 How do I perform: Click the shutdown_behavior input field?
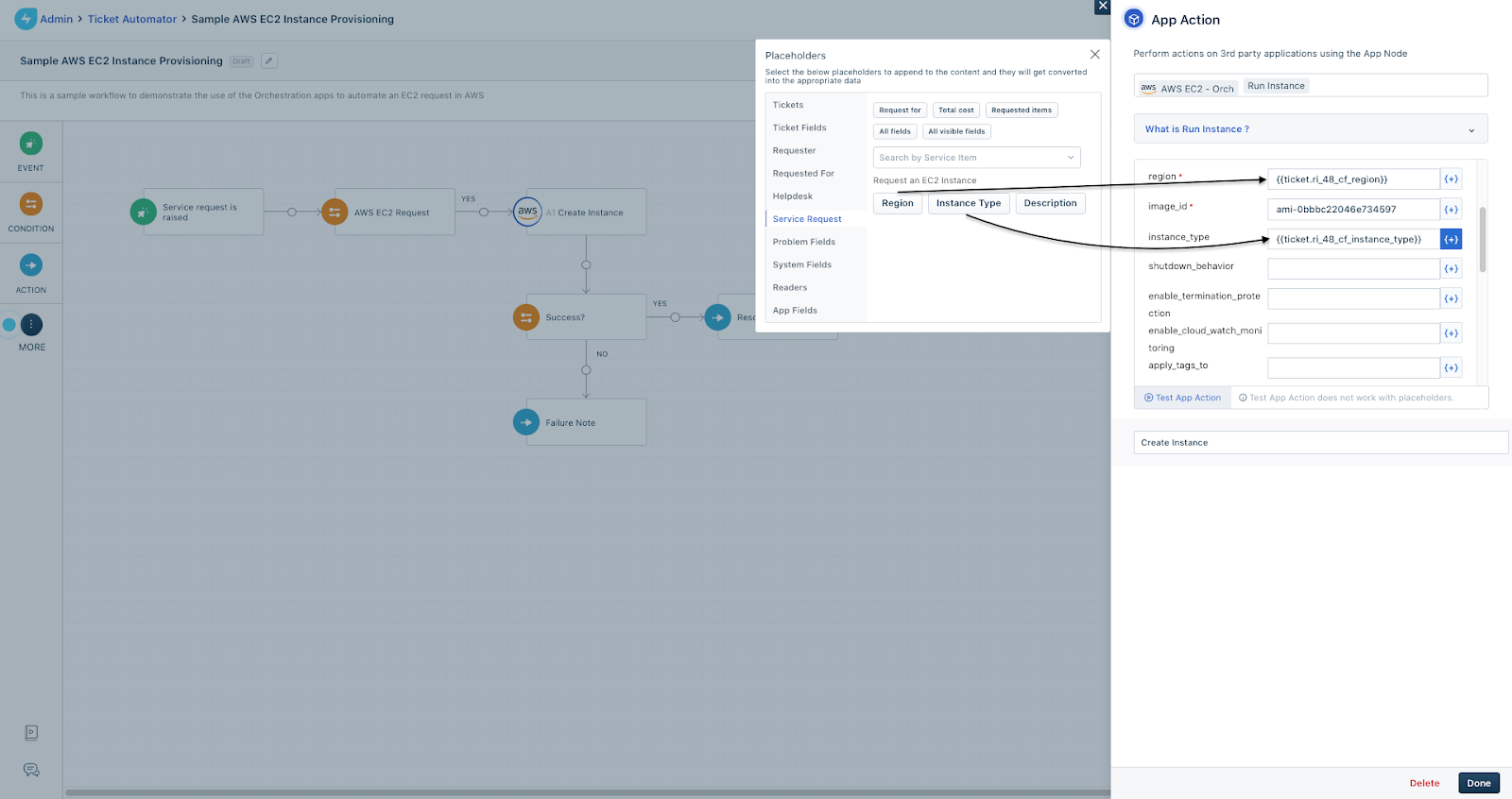(x=1353, y=269)
